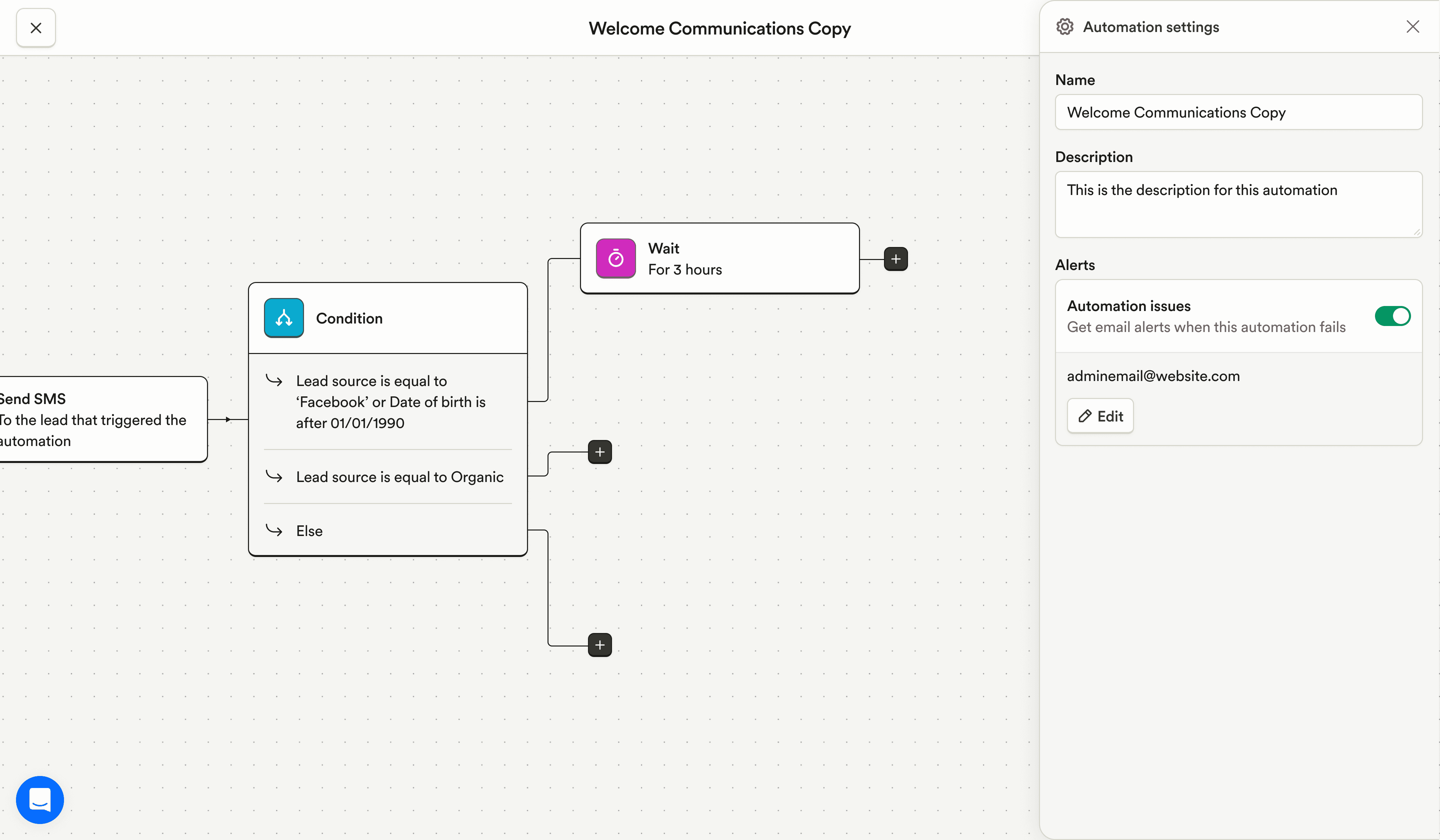
Task: Click the Description text area
Action: pyautogui.click(x=1238, y=204)
